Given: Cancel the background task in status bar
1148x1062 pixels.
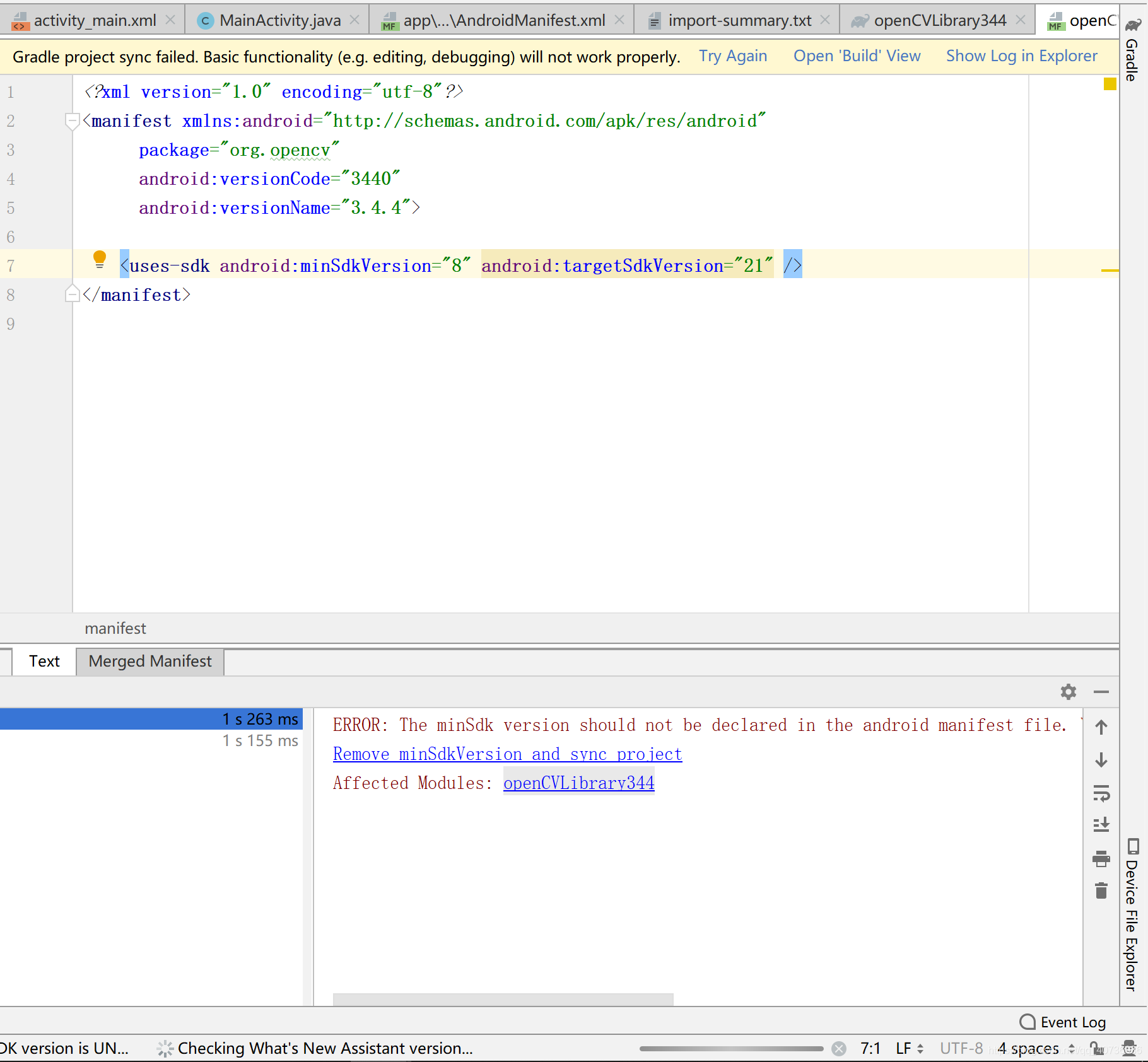Looking at the screenshot, I should [x=839, y=1048].
